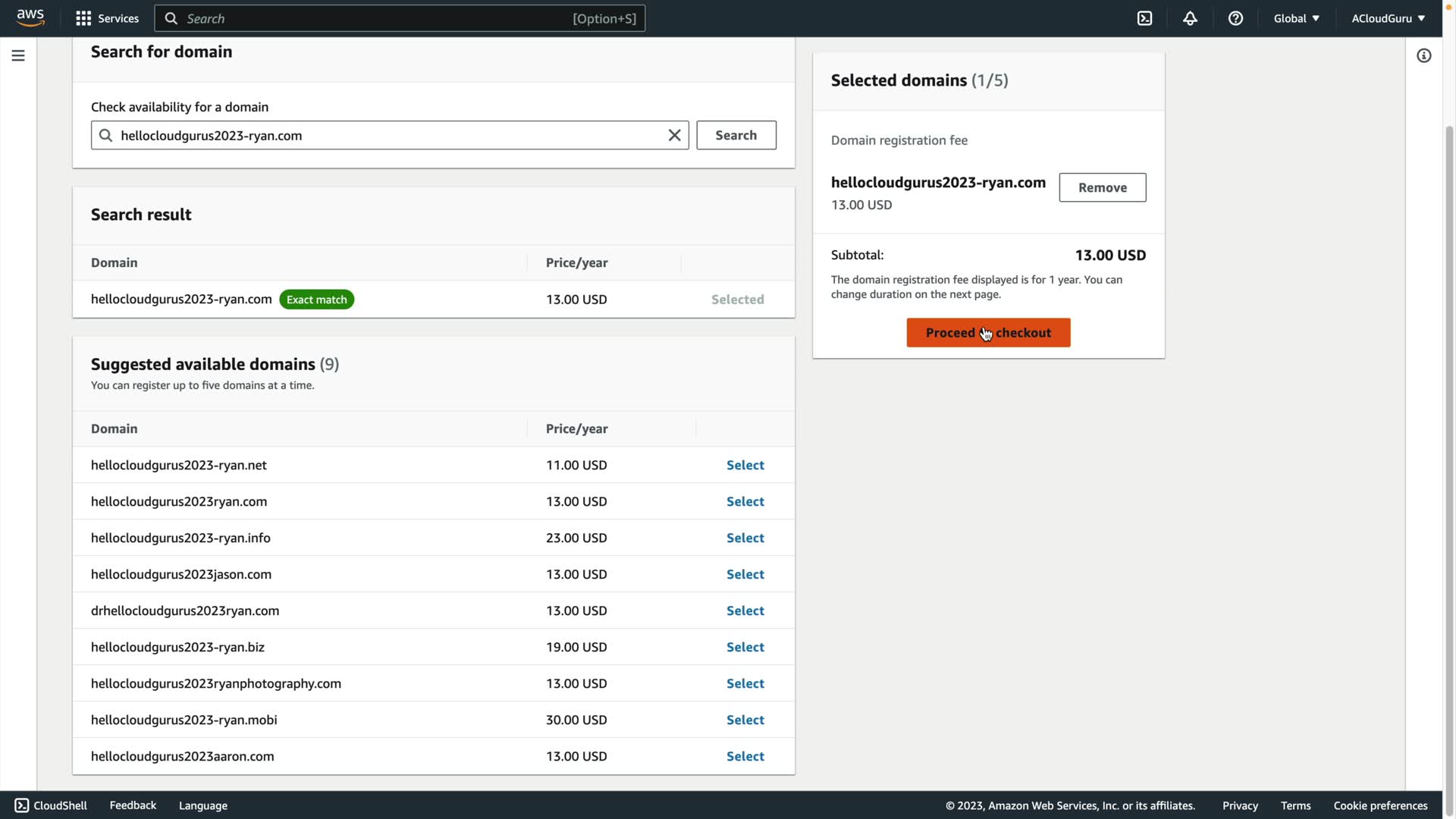Open the CloudShell icon in top bar
Viewport: 1456px width, 819px height.
(1144, 18)
